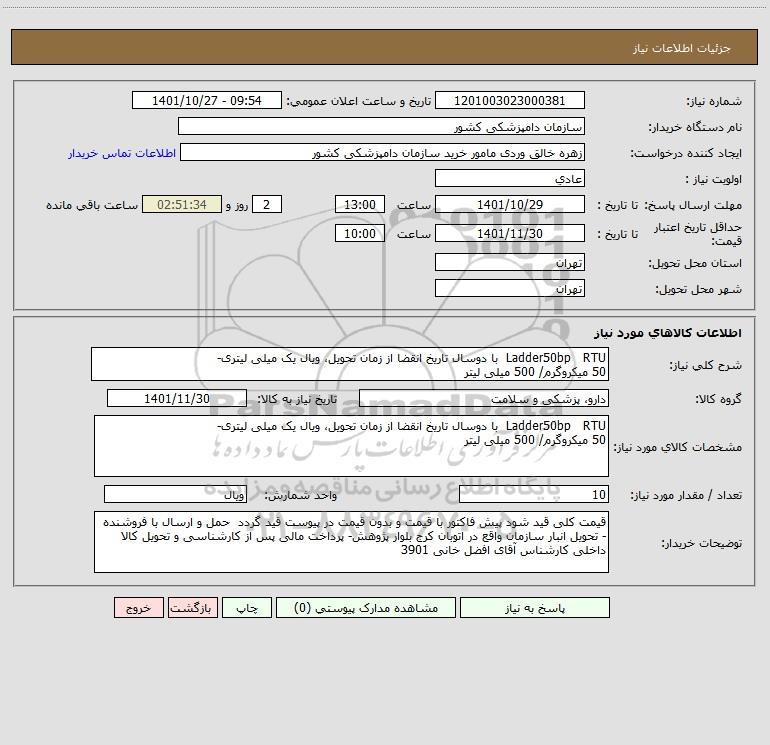
Task: Click the label گروه کالا
Action: (719, 400)
